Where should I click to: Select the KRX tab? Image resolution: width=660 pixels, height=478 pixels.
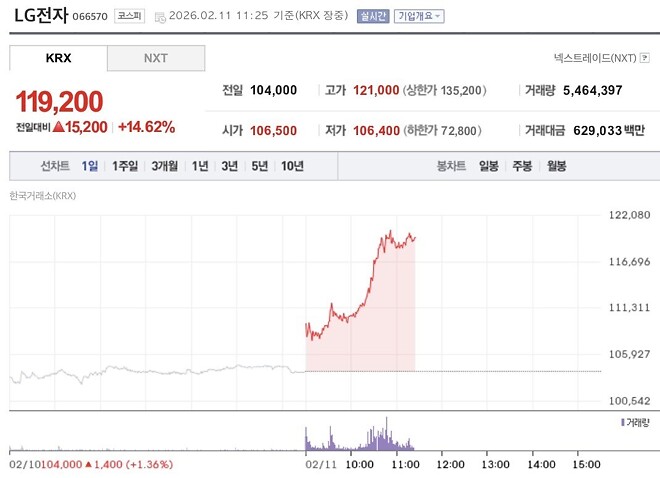58,58
